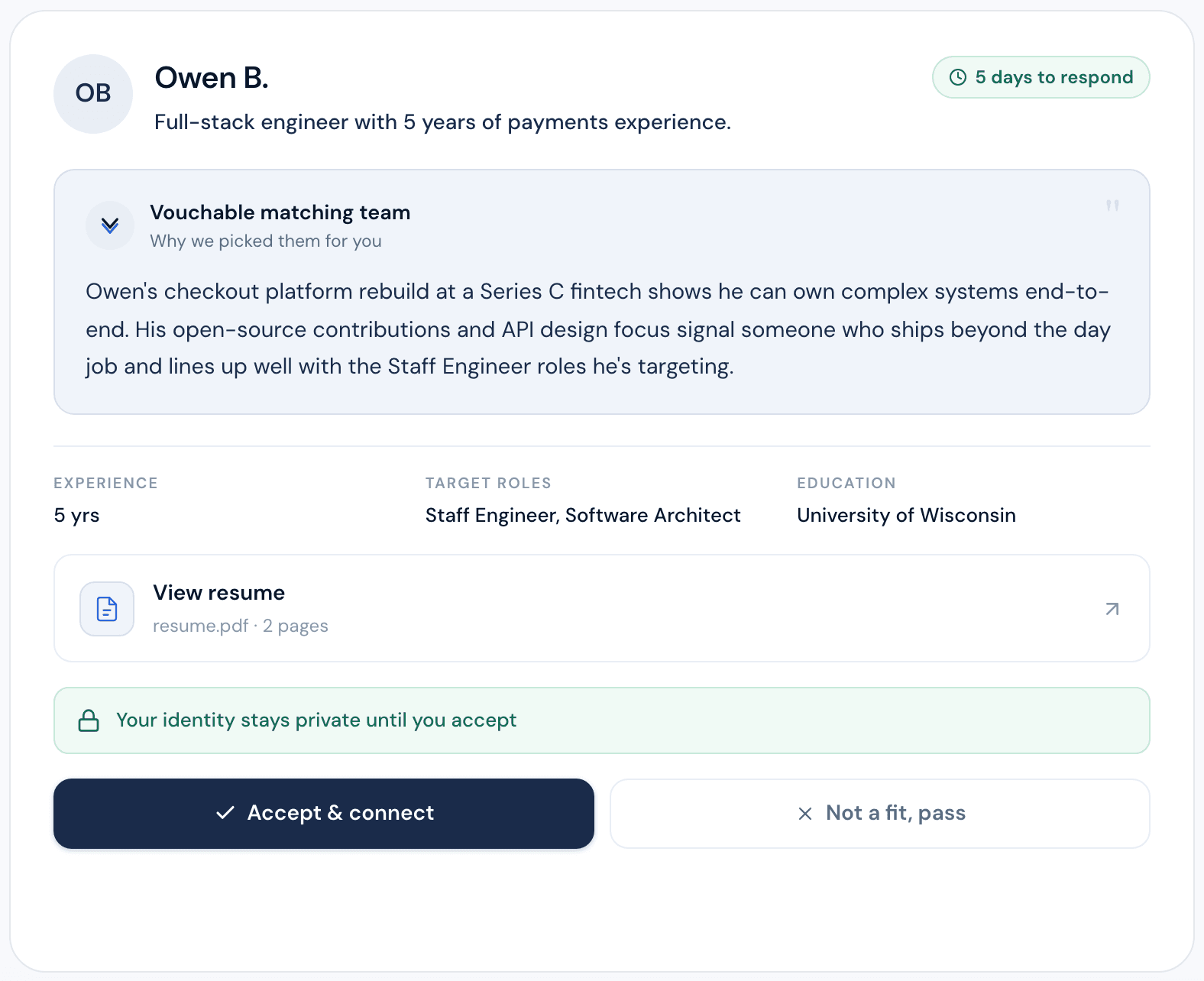Click the matching team note paragraph
Image resolution: width=1204 pixels, height=981 pixels.
598,329
